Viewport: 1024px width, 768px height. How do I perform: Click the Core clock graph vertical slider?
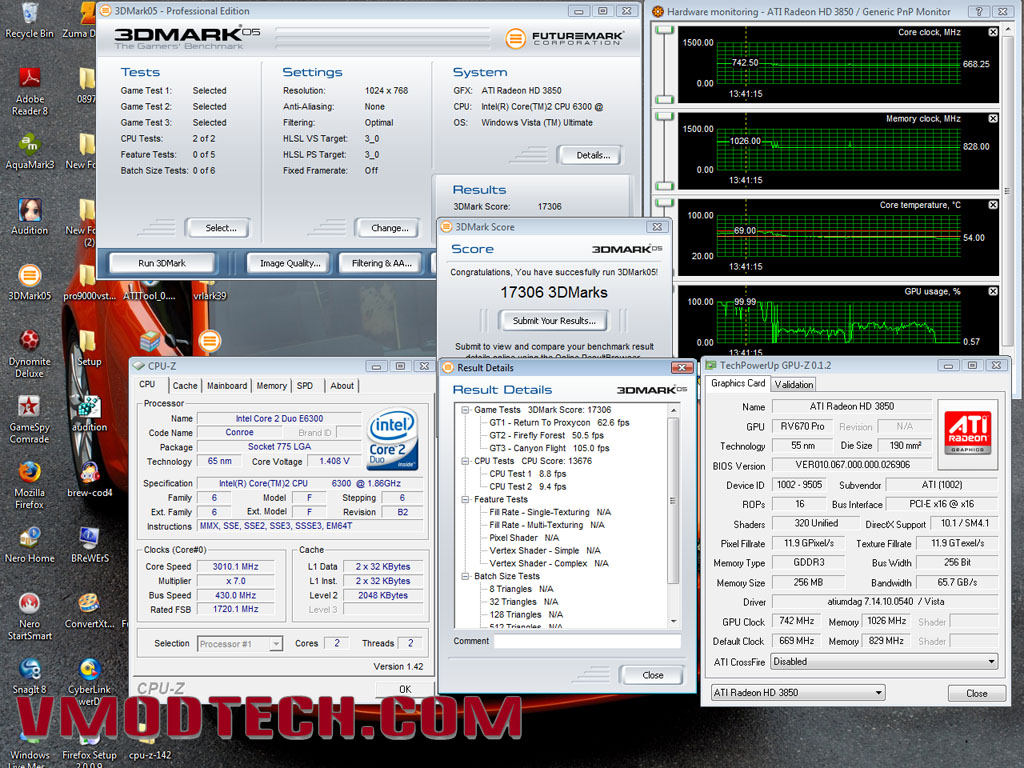[665, 65]
